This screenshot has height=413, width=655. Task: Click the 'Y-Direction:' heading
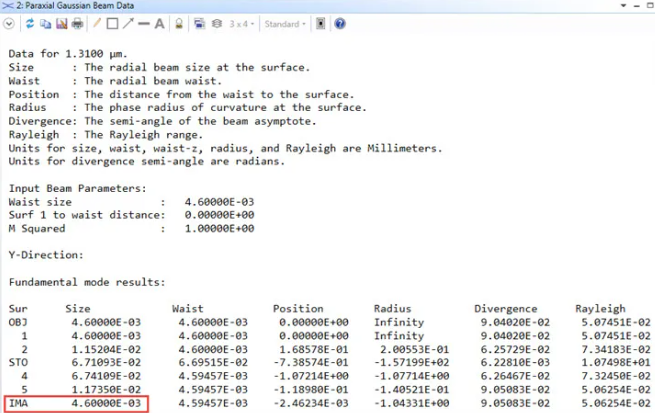pyautogui.click(x=46, y=255)
